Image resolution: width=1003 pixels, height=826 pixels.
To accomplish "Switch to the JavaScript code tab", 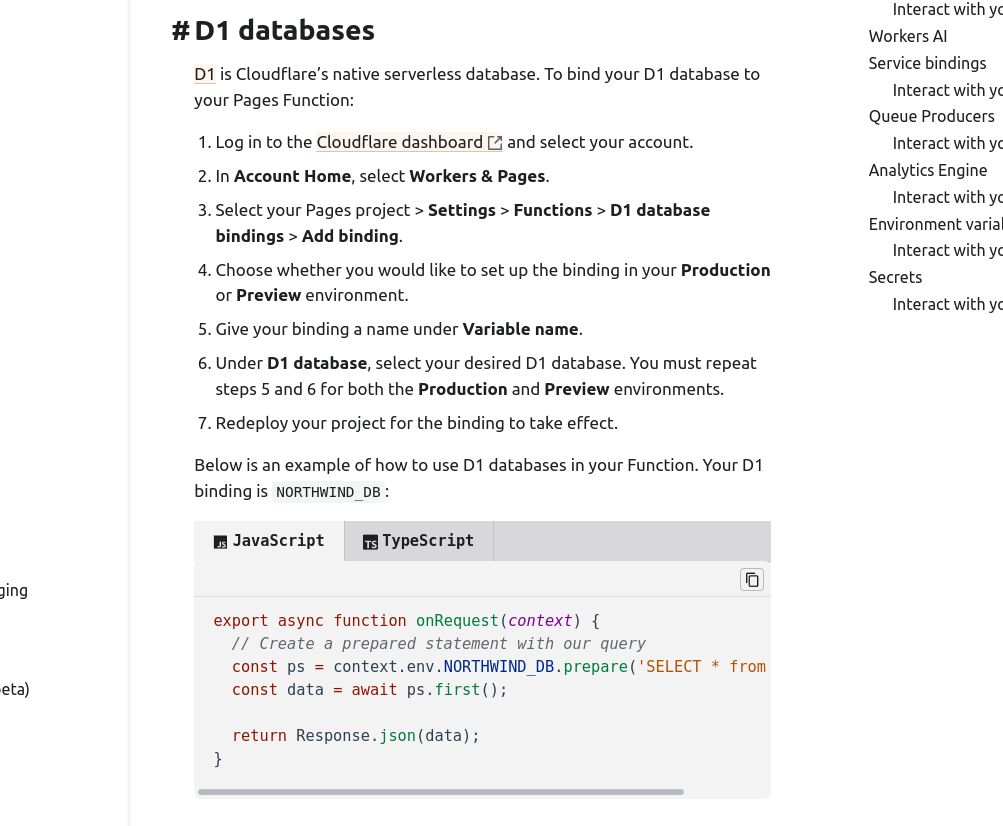I will [x=269, y=541].
